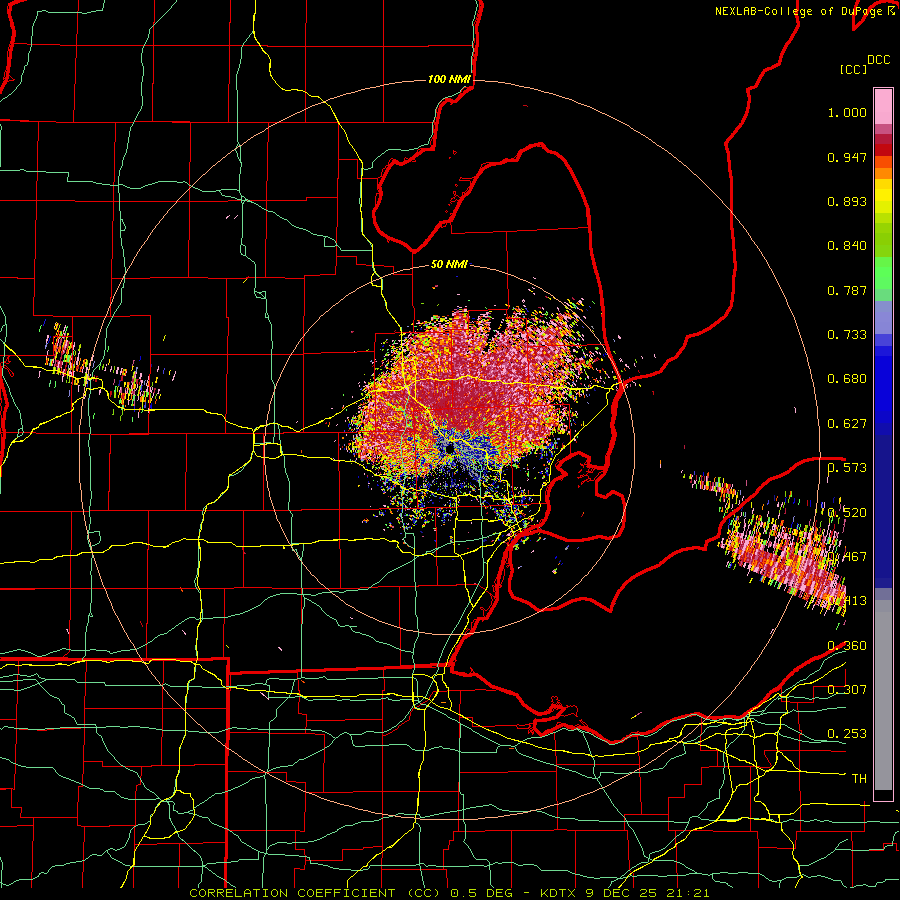The width and height of the screenshot is (900, 900).
Task: Click the [CC] legend unit label
Action: (x=853, y=69)
